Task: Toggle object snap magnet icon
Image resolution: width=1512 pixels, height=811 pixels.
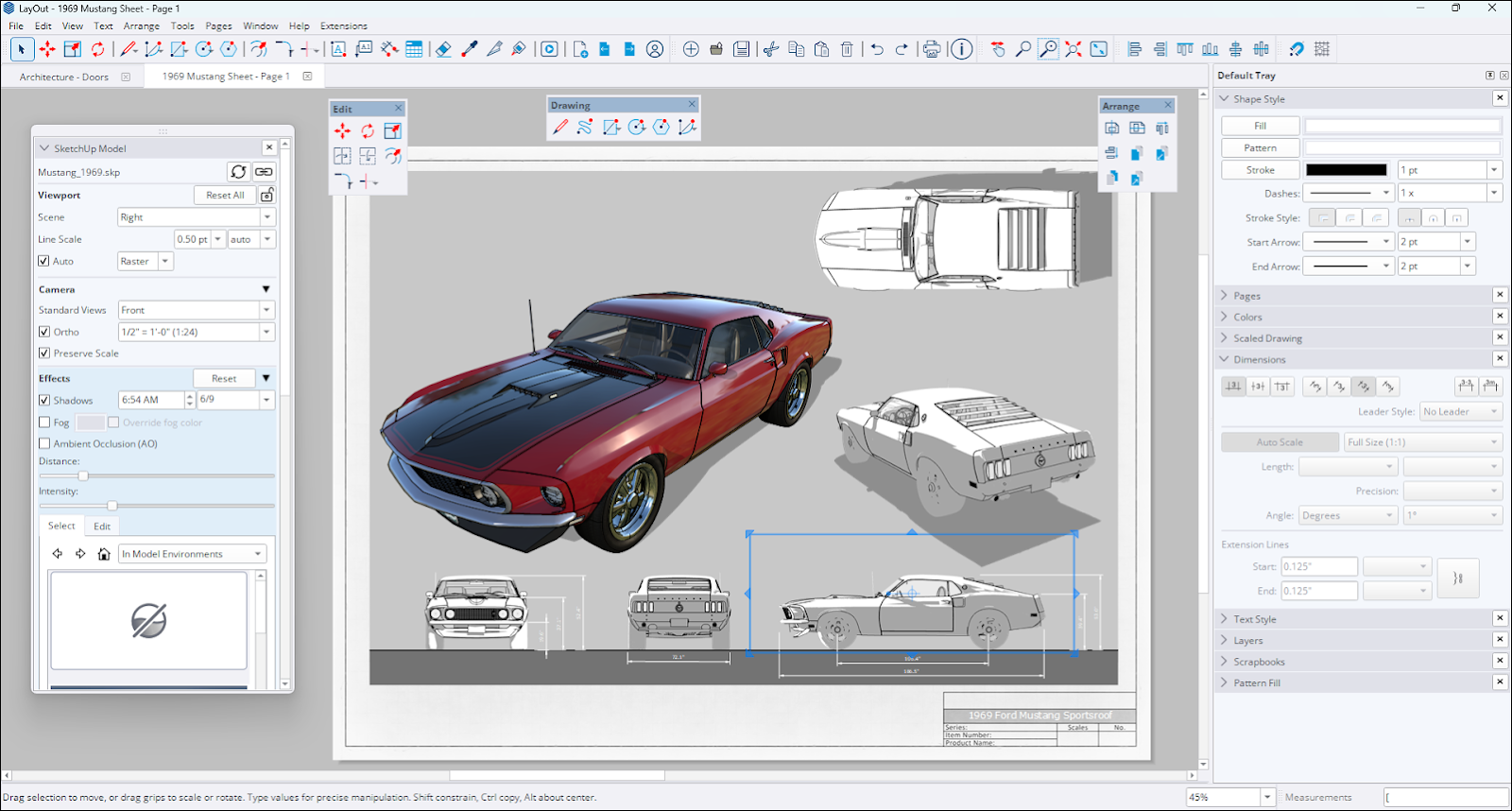Action: 1297,49
